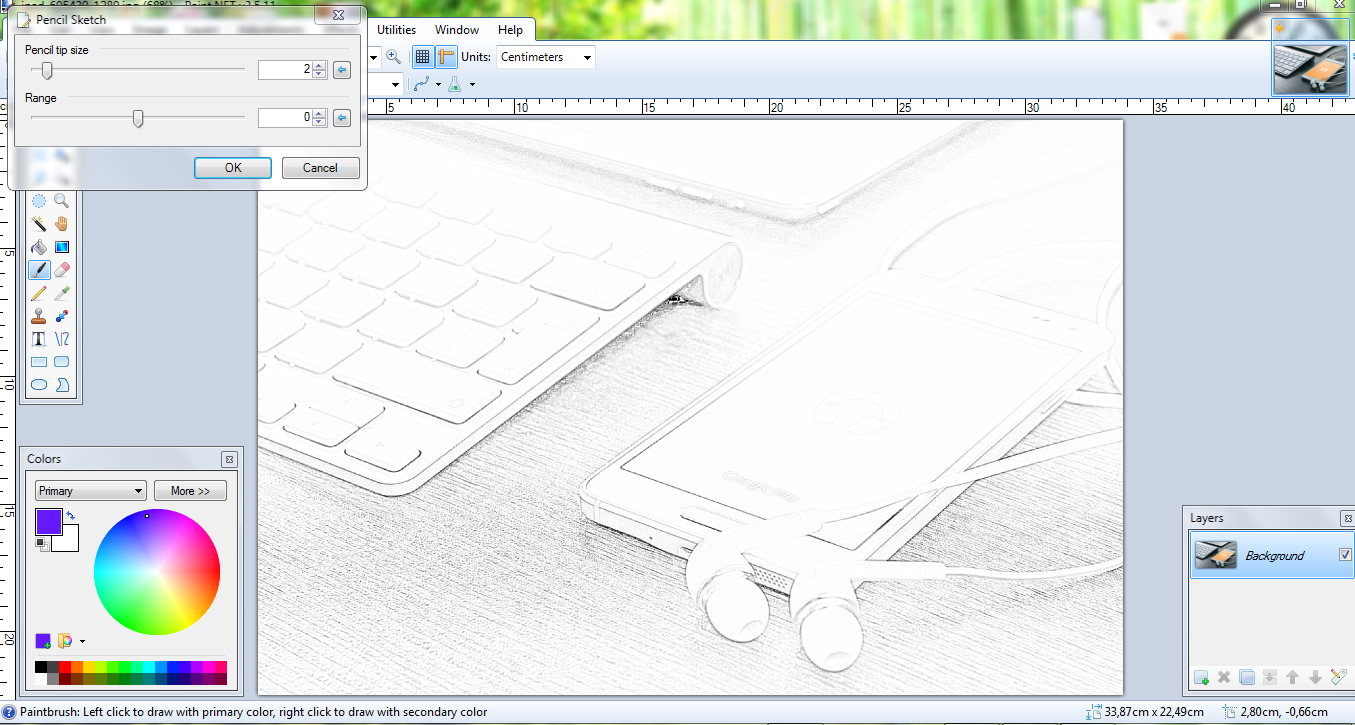Select the Pencil tool

(39, 293)
